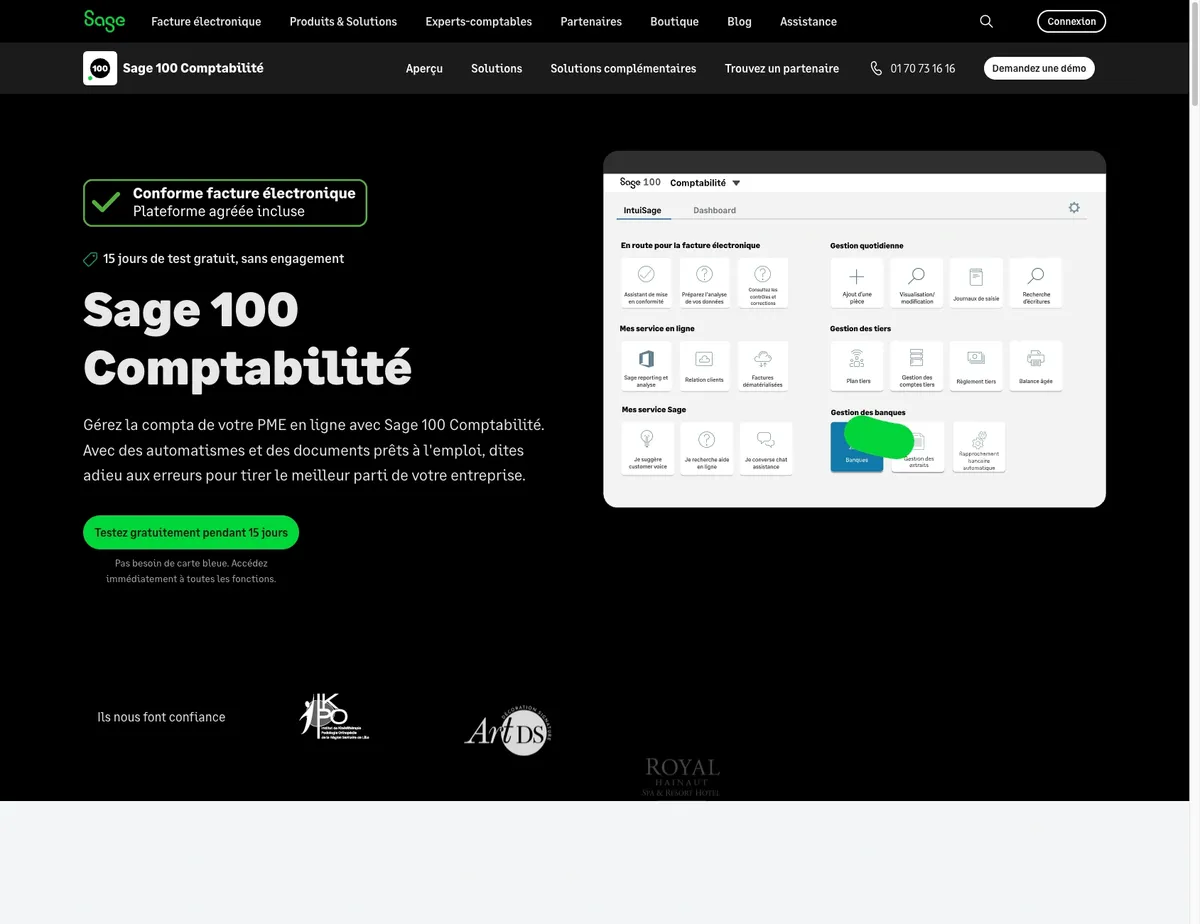Click the Factures dématérialisées cloud tile
Image resolution: width=1200 pixels, height=924 pixels.
point(763,366)
